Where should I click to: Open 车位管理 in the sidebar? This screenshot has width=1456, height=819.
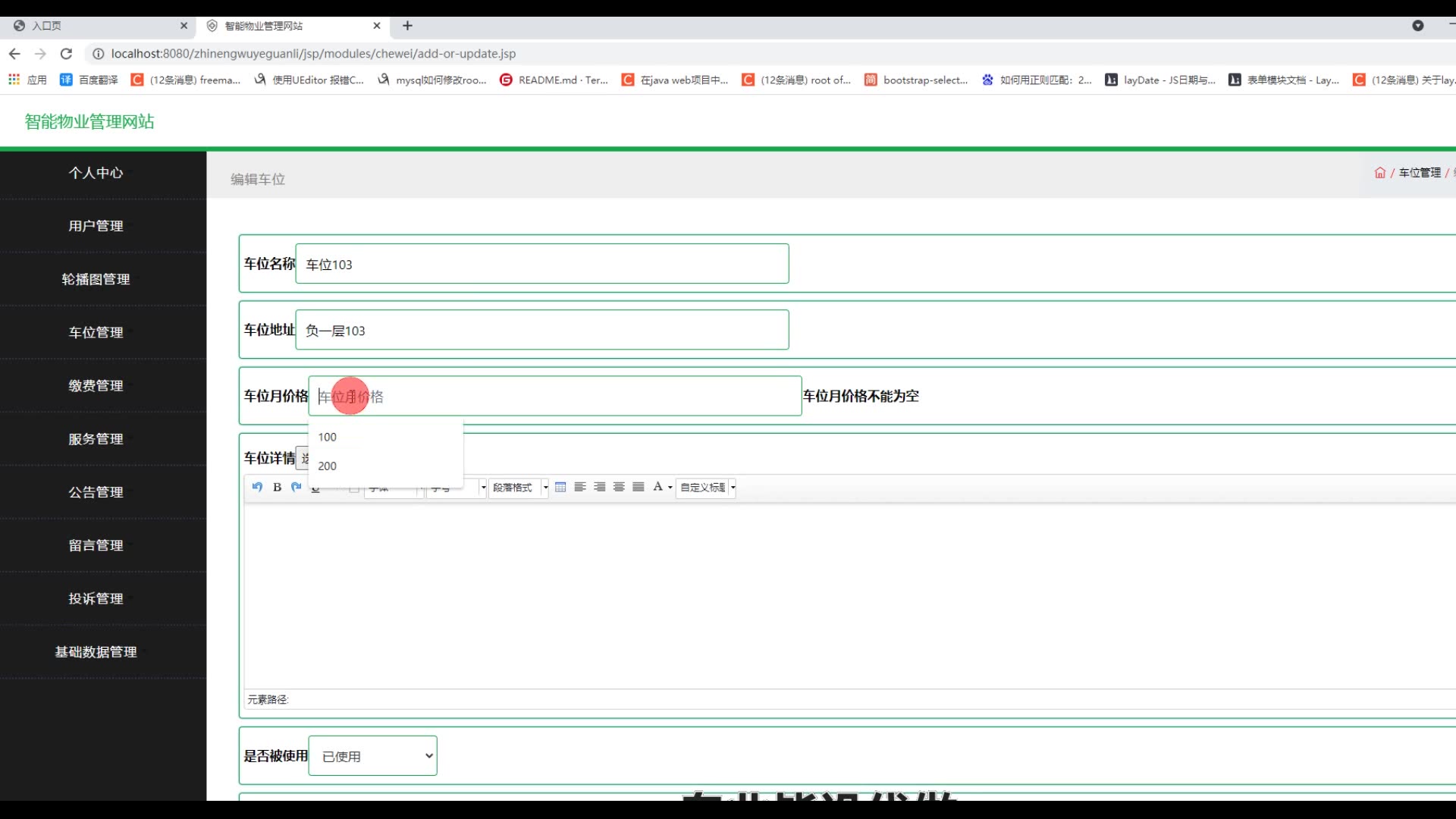point(96,332)
